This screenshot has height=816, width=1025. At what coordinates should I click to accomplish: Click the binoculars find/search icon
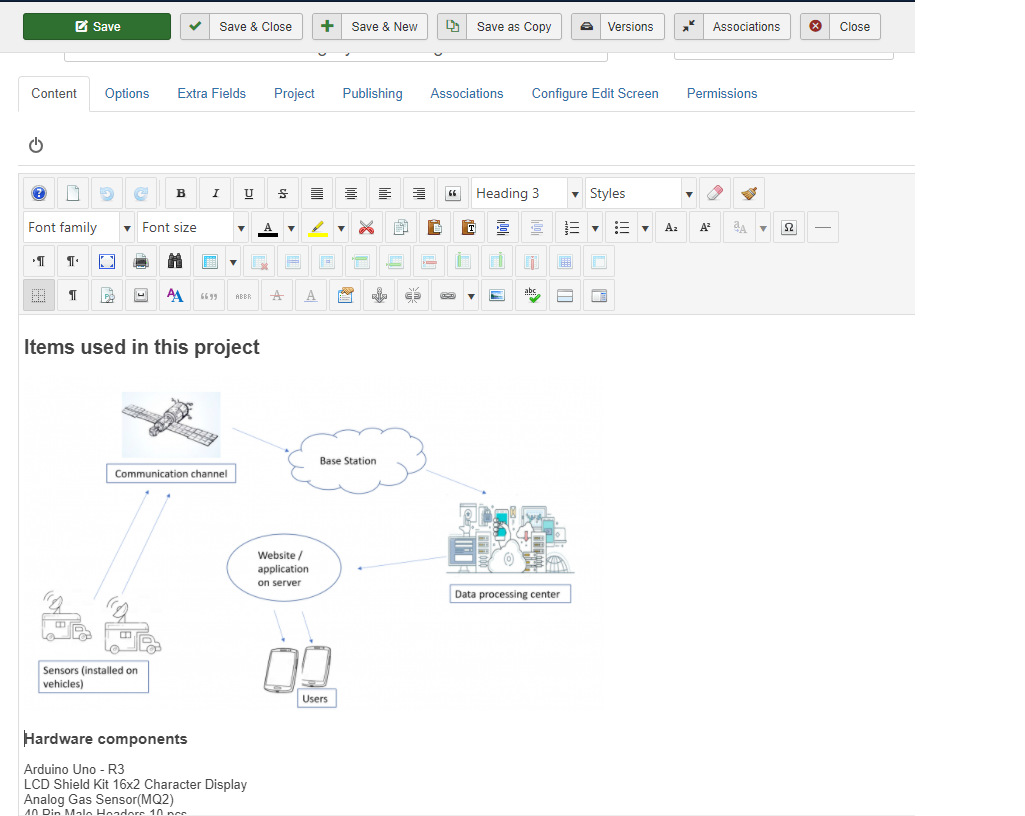[175, 262]
